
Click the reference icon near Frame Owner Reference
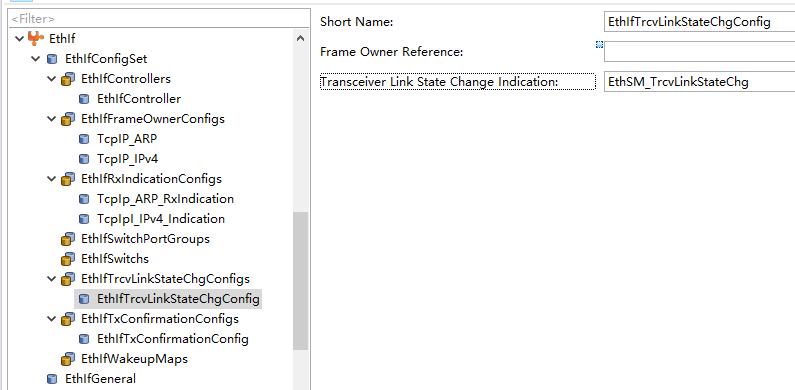599,45
